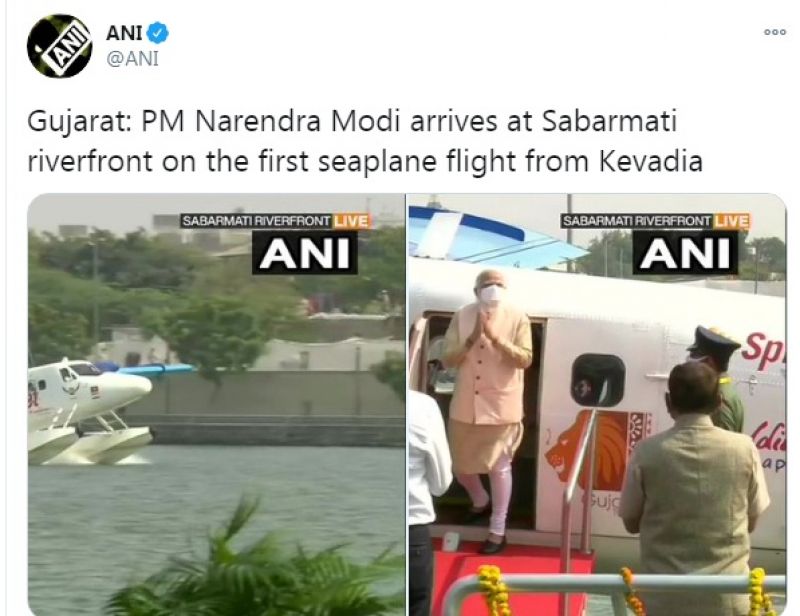Viewport: 800px width, 616px height.
Task: Open the @ANI handle link
Action: click(x=132, y=59)
